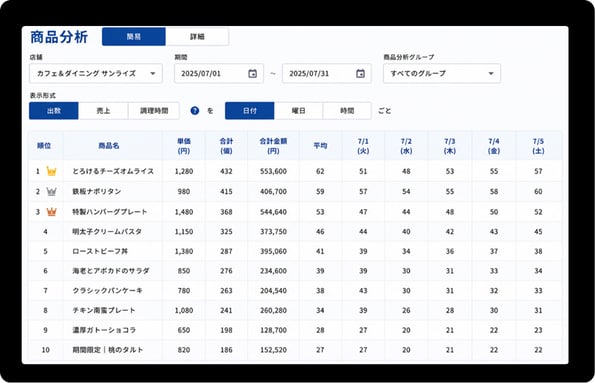Click the 合計金額(円) column header

point(273,146)
